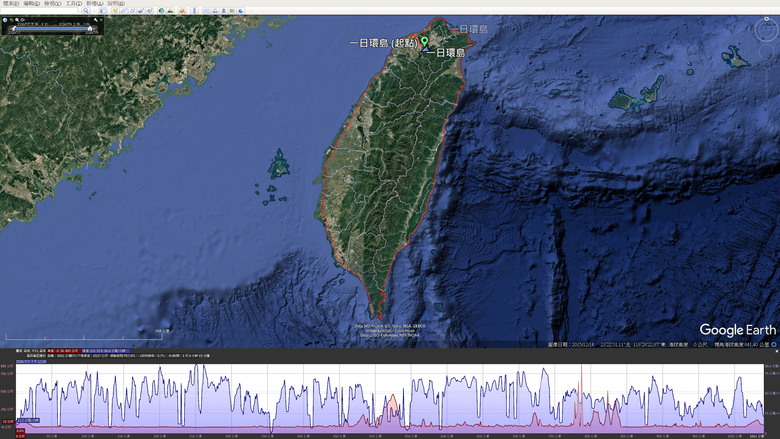Toggle the sidebar panel visibility button
The width and height of the screenshot is (780, 439).
[x=102, y=10]
